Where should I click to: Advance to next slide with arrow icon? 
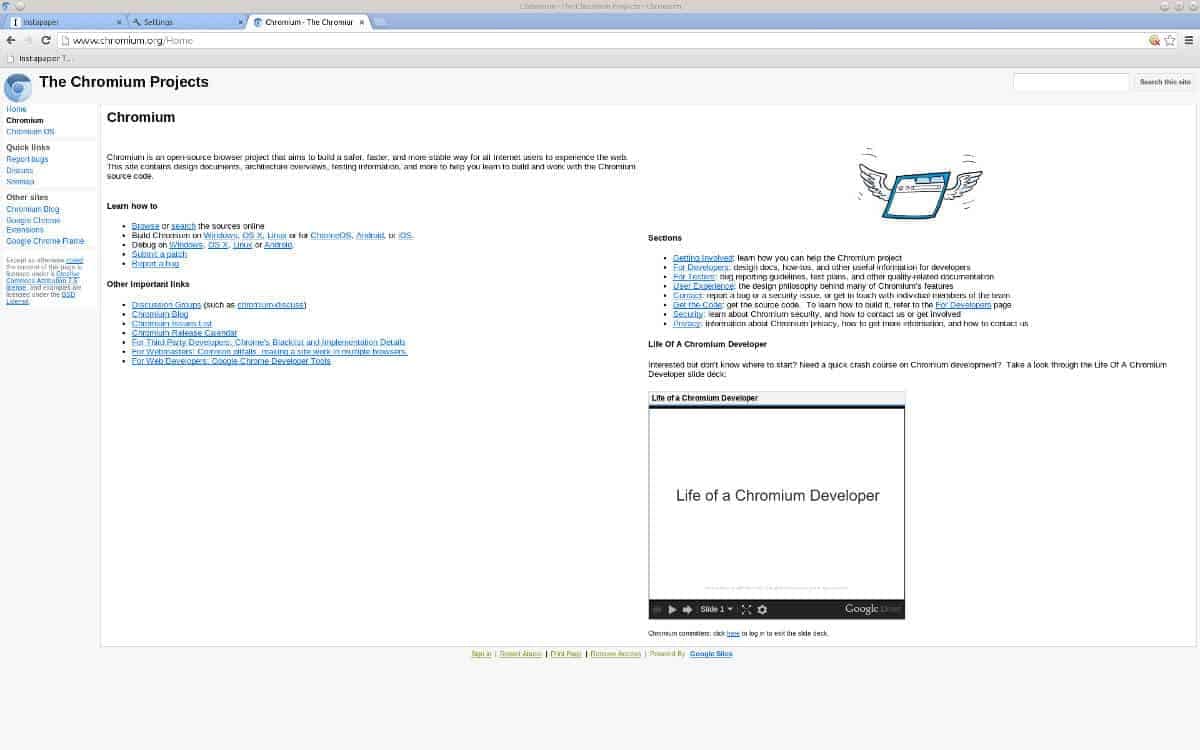point(686,609)
